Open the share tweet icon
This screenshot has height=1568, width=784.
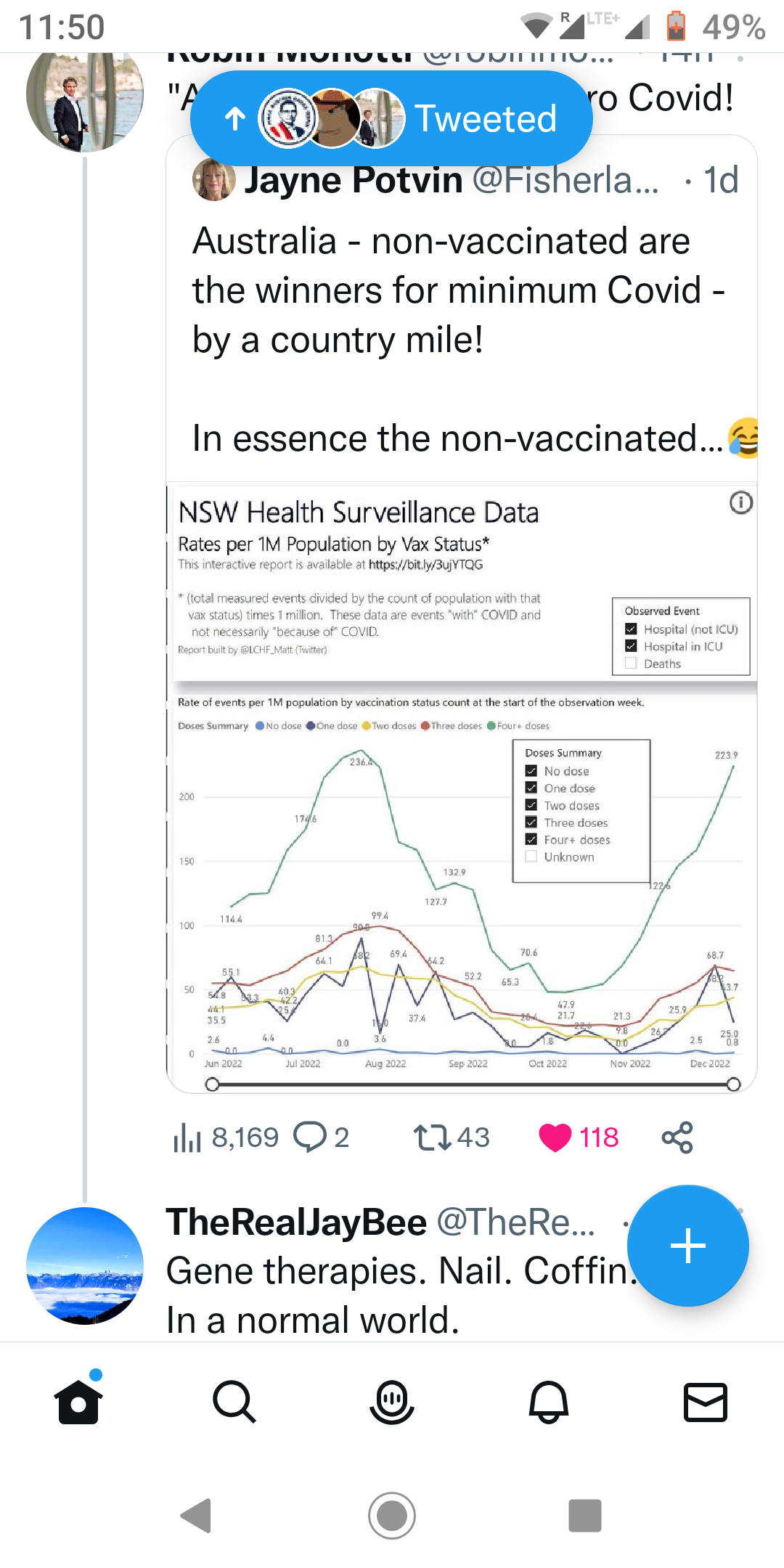[x=677, y=1137]
